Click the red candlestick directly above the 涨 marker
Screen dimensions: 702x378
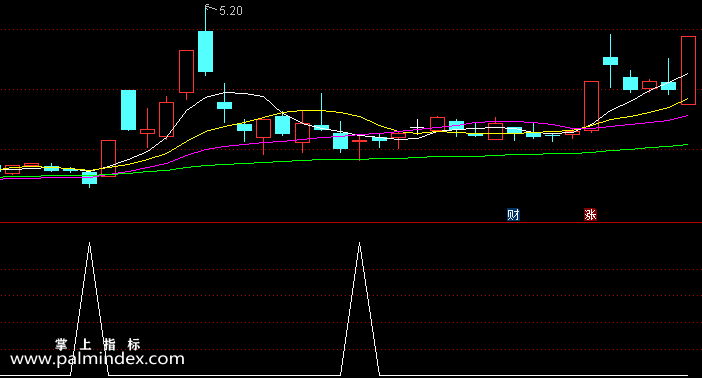[x=591, y=106]
